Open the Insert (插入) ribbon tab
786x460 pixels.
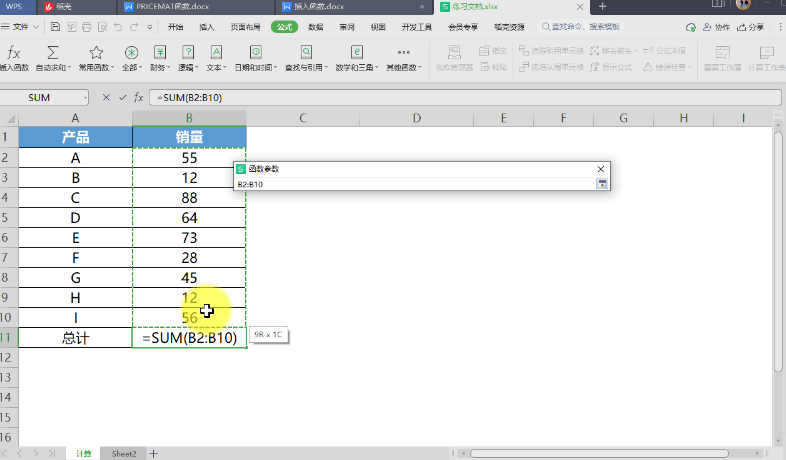[x=207, y=27]
